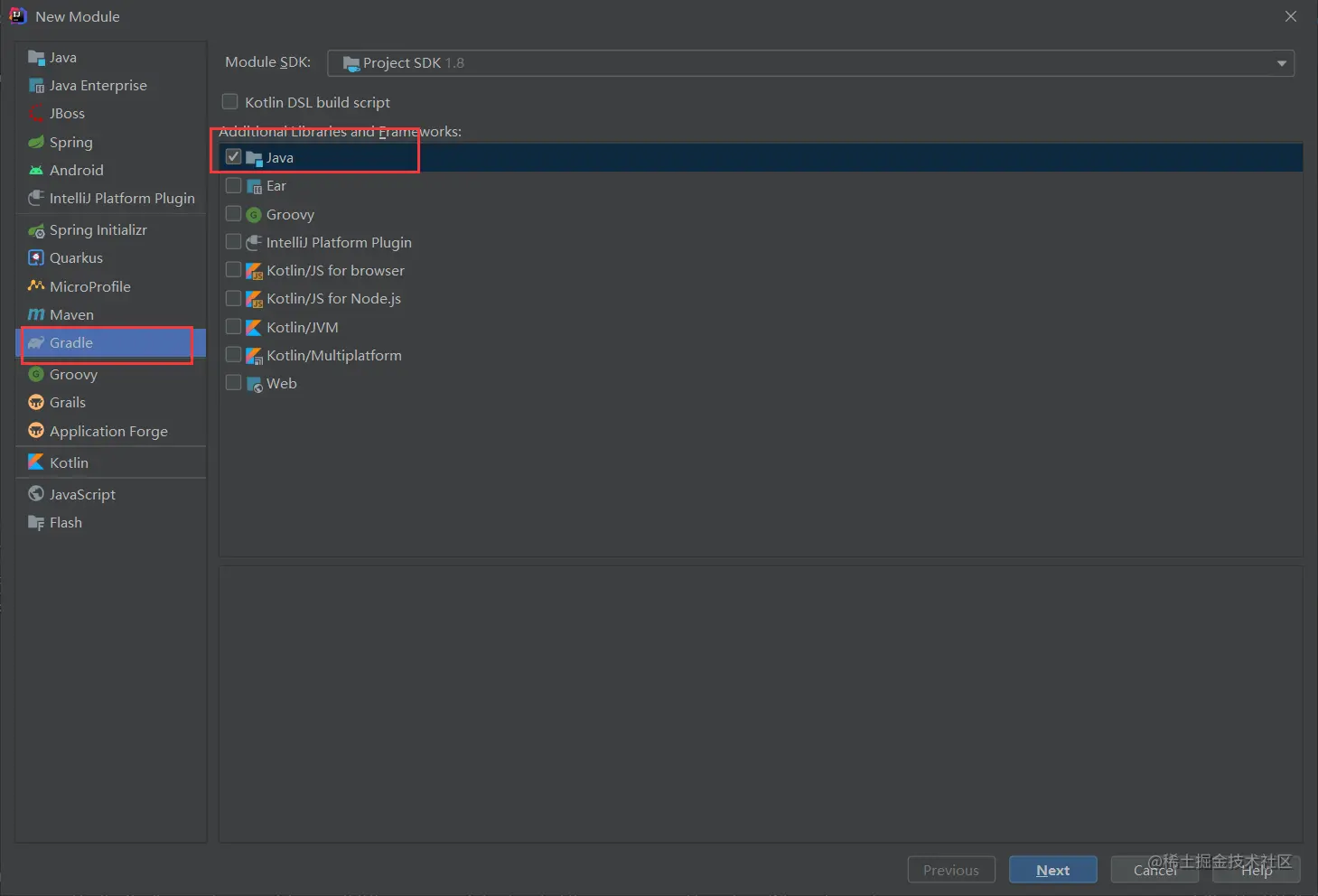
Task: Check the Kotlin/JS for browser checkbox
Action: 233,270
